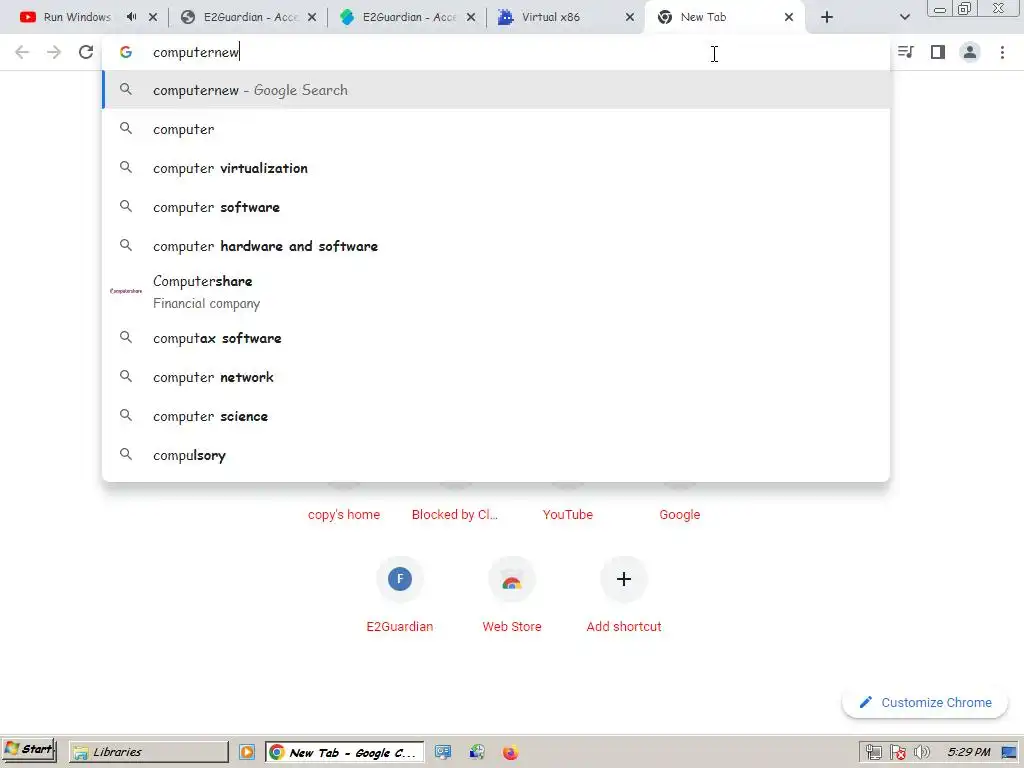Click the globe-monitor taskbar icon beside Firefox
Image resolution: width=1024 pixels, height=768 pixels.
click(476, 752)
